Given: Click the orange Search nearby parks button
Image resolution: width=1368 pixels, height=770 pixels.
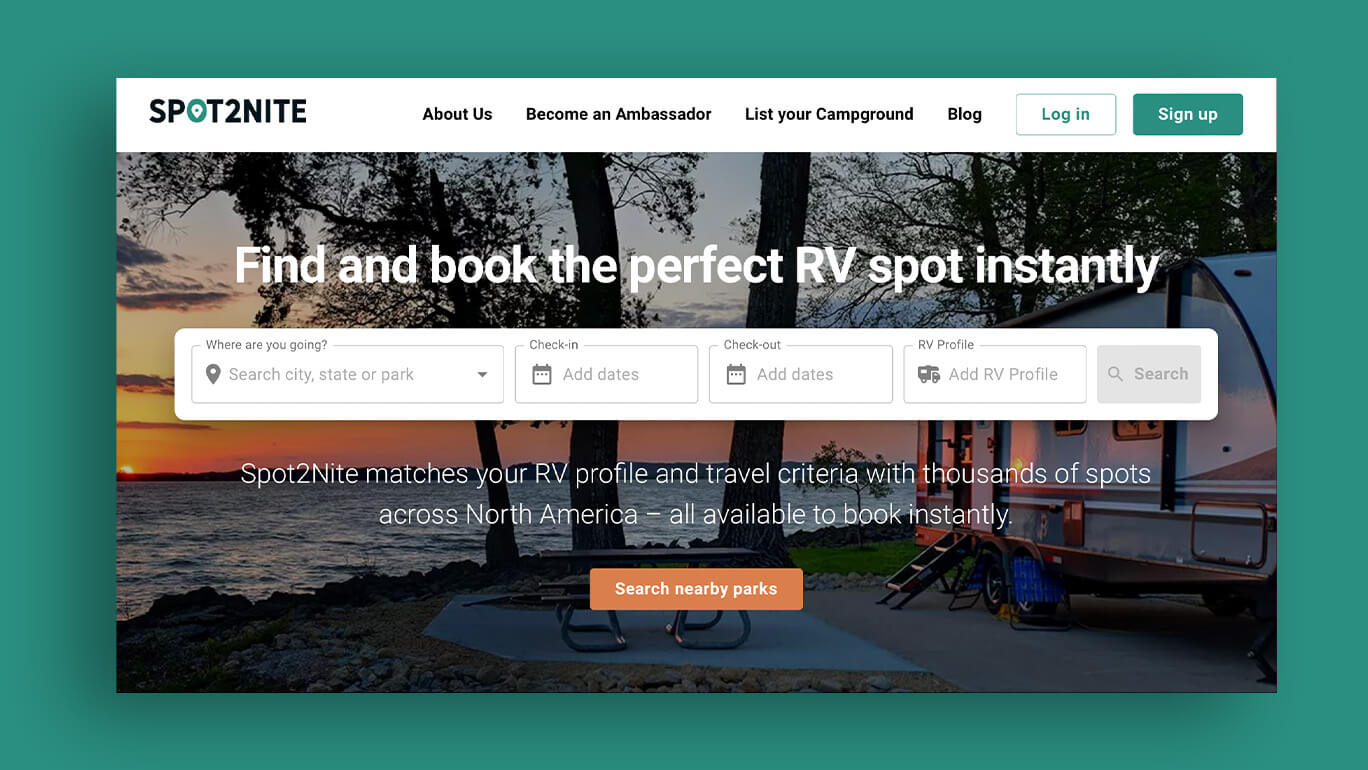Looking at the screenshot, I should 696,589.
